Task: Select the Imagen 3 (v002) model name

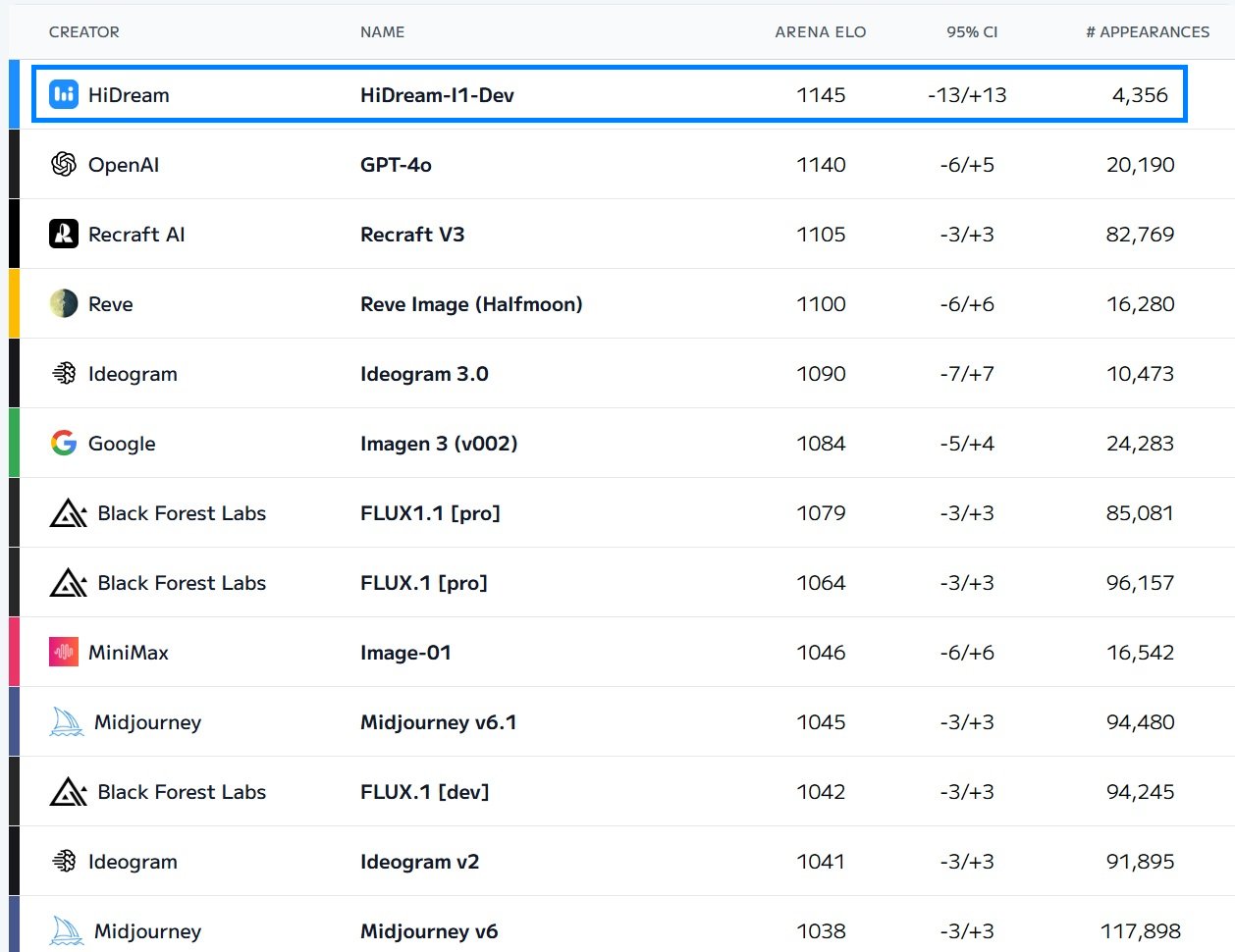Action: point(439,444)
